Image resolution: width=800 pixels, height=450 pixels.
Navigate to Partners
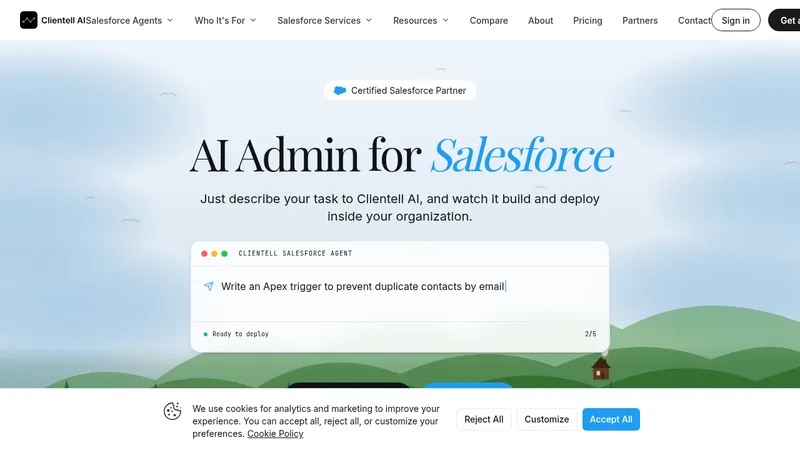point(640,20)
